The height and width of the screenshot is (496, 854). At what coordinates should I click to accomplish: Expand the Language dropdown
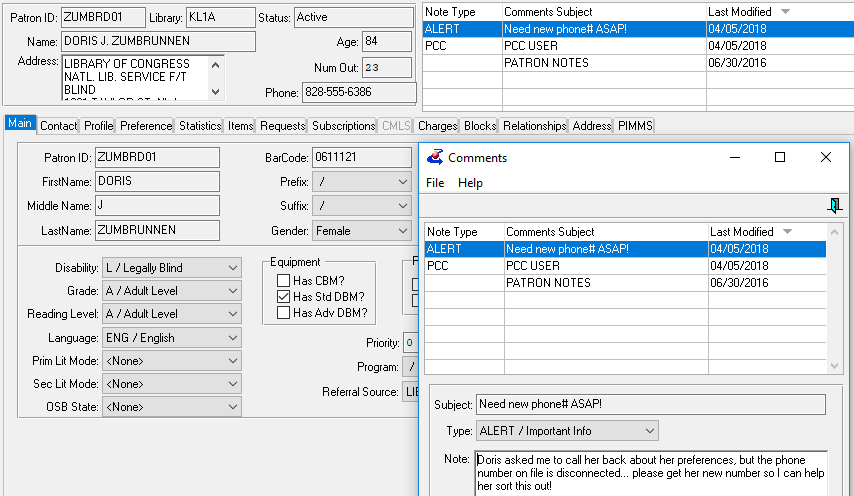[232, 338]
